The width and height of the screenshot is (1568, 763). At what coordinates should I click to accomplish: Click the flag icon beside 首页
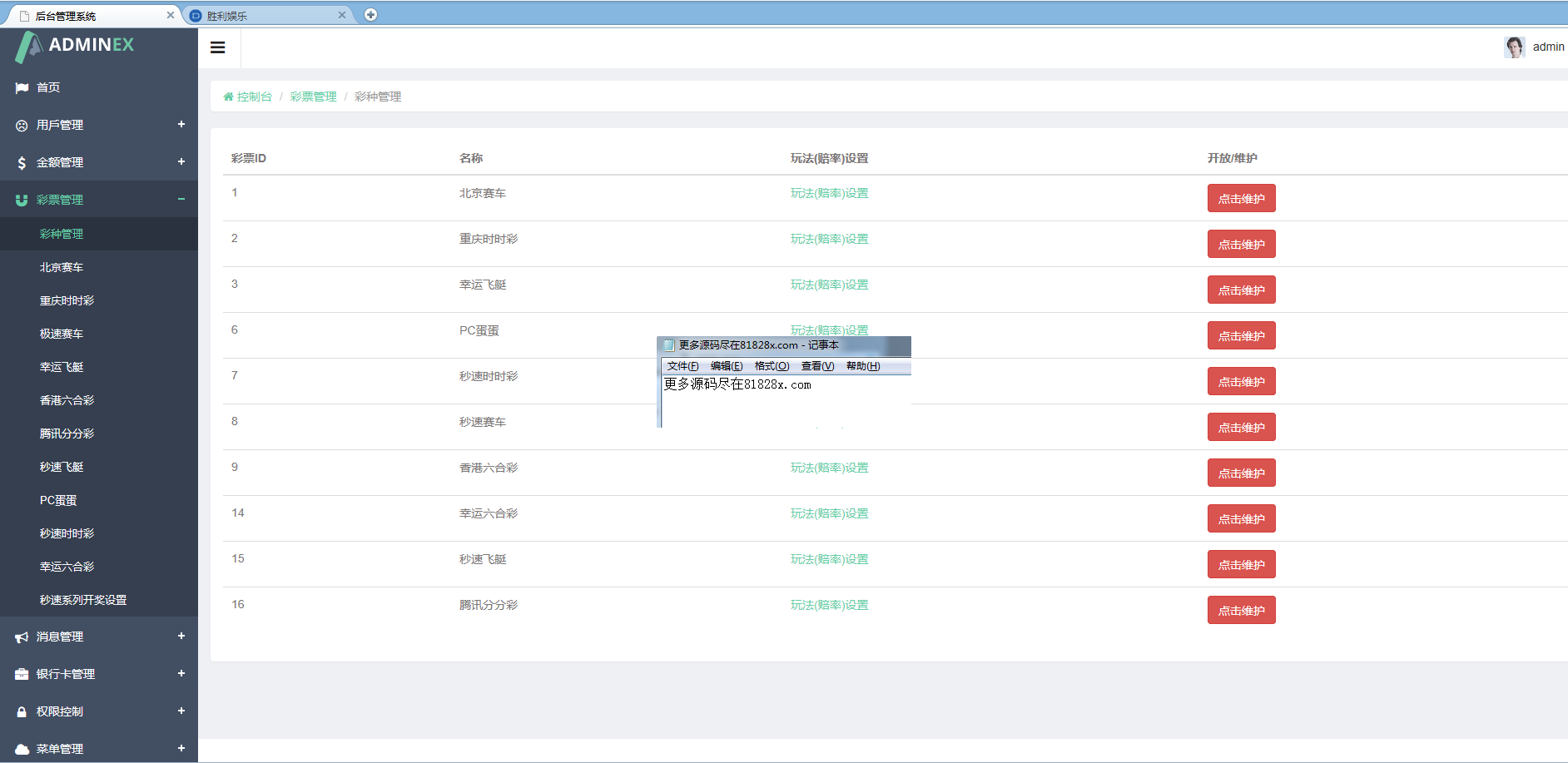(x=22, y=88)
